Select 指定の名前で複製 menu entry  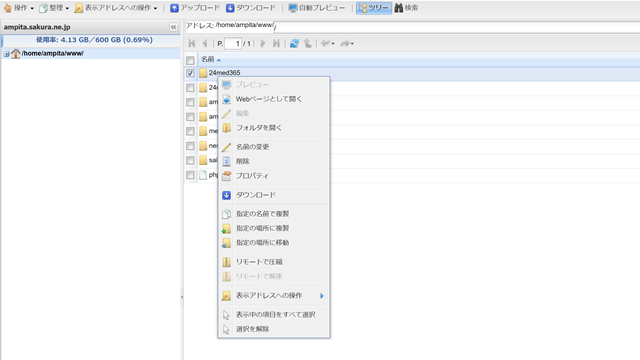click(274, 214)
